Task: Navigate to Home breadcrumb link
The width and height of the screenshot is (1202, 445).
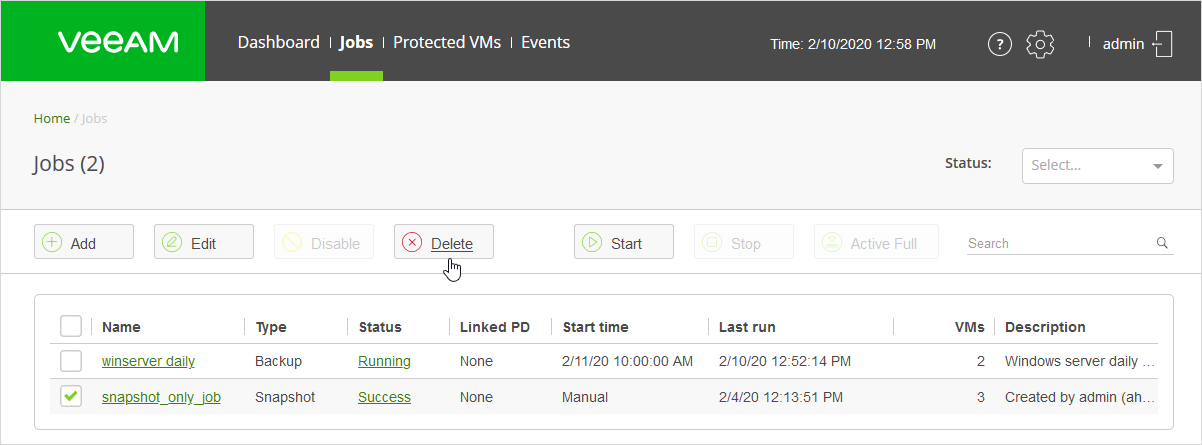Action: click(x=52, y=118)
